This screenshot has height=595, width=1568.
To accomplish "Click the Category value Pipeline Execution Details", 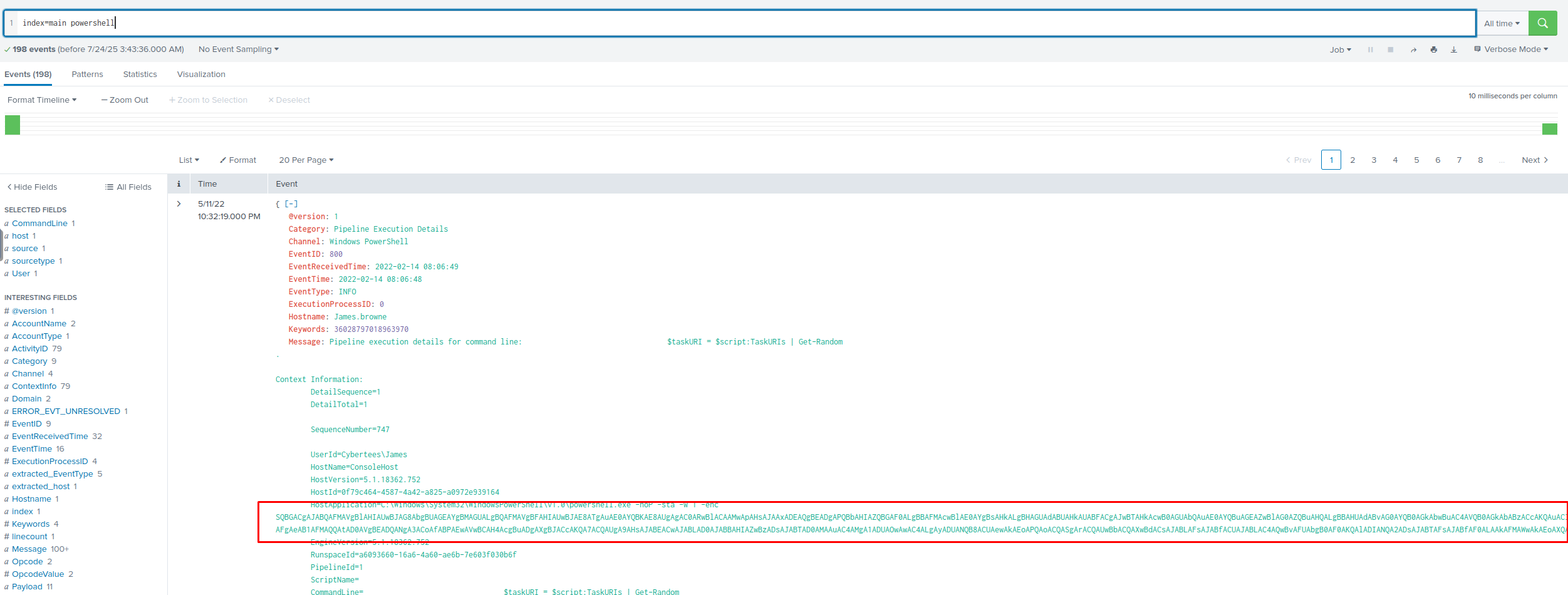I will pos(391,229).
